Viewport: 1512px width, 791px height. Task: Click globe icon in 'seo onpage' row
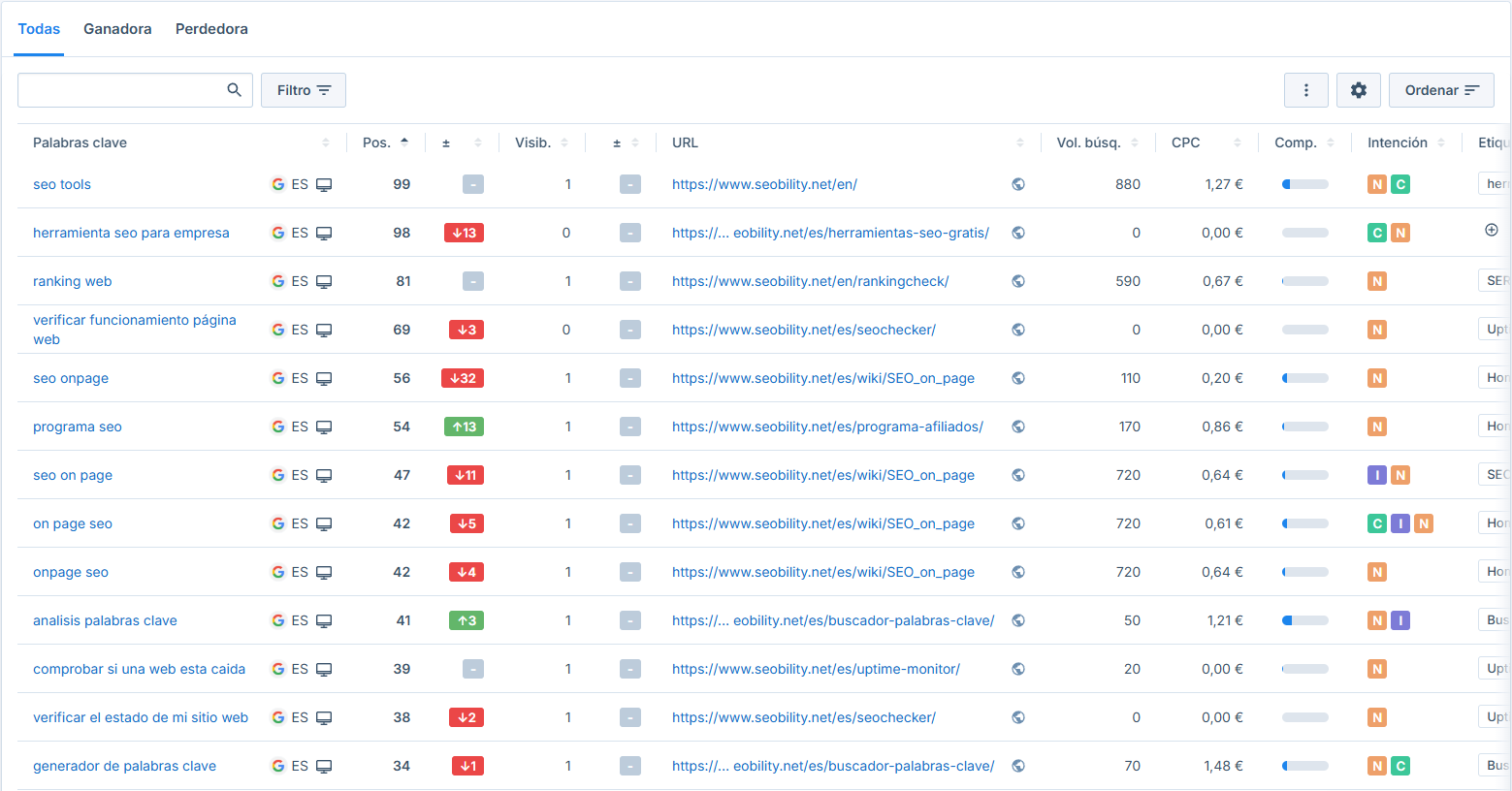coord(1018,378)
